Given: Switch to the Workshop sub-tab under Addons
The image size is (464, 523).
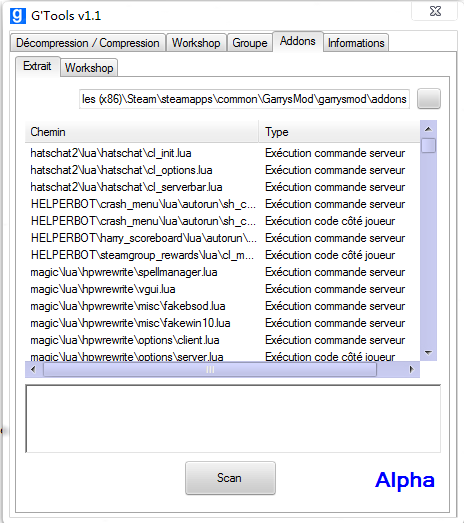Looking at the screenshot, I should coord(89,68).
